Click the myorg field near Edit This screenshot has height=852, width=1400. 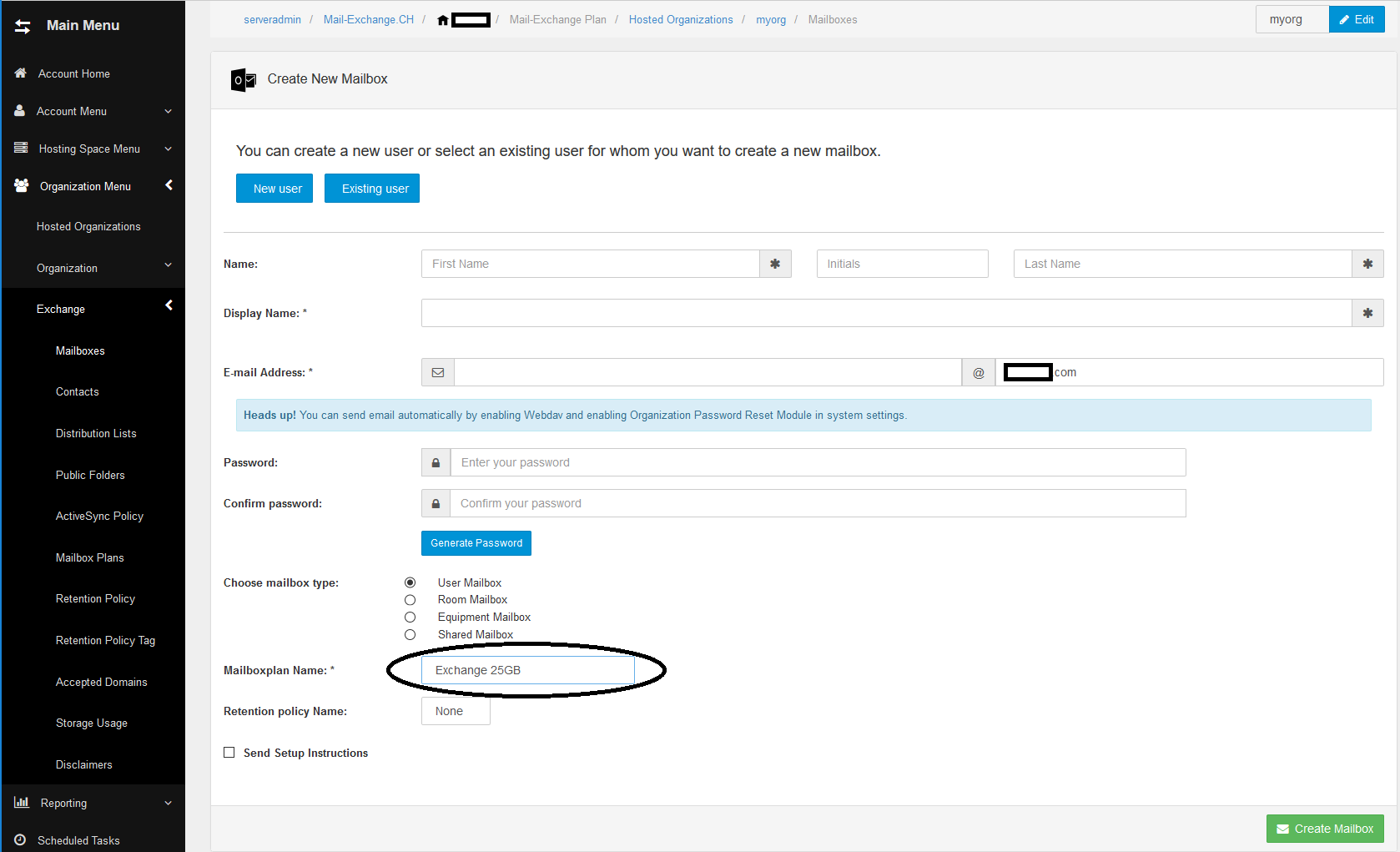[x=1292, y=19]
